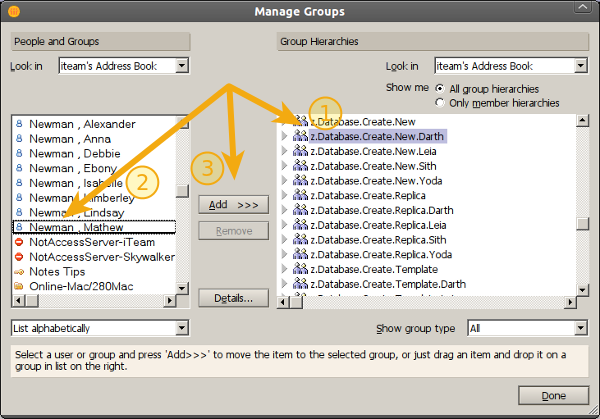Select z.Database.Create.Replica.Leia group

(378, 225)
